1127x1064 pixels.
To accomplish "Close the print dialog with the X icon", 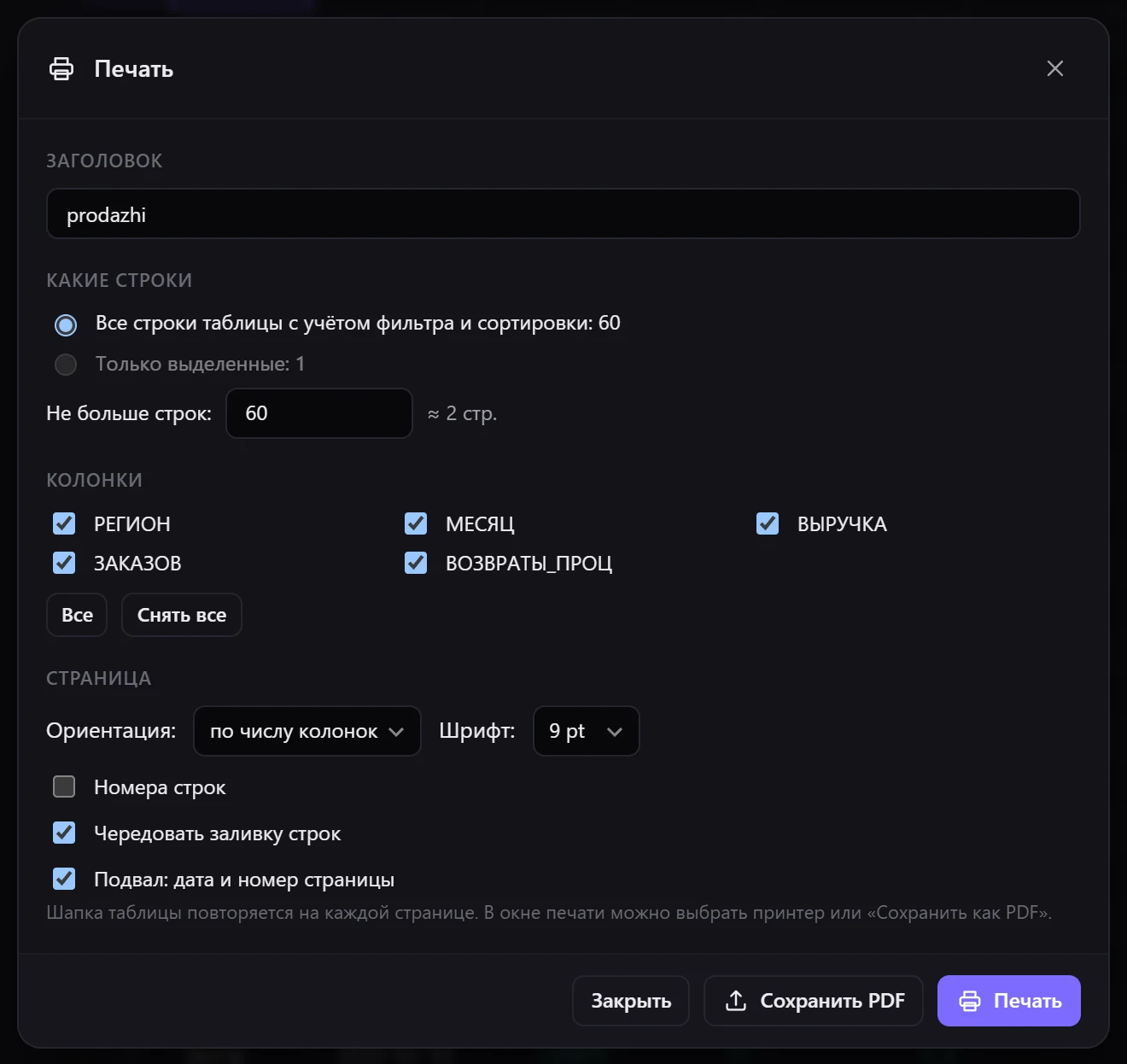I will [x=1055, y=68].
